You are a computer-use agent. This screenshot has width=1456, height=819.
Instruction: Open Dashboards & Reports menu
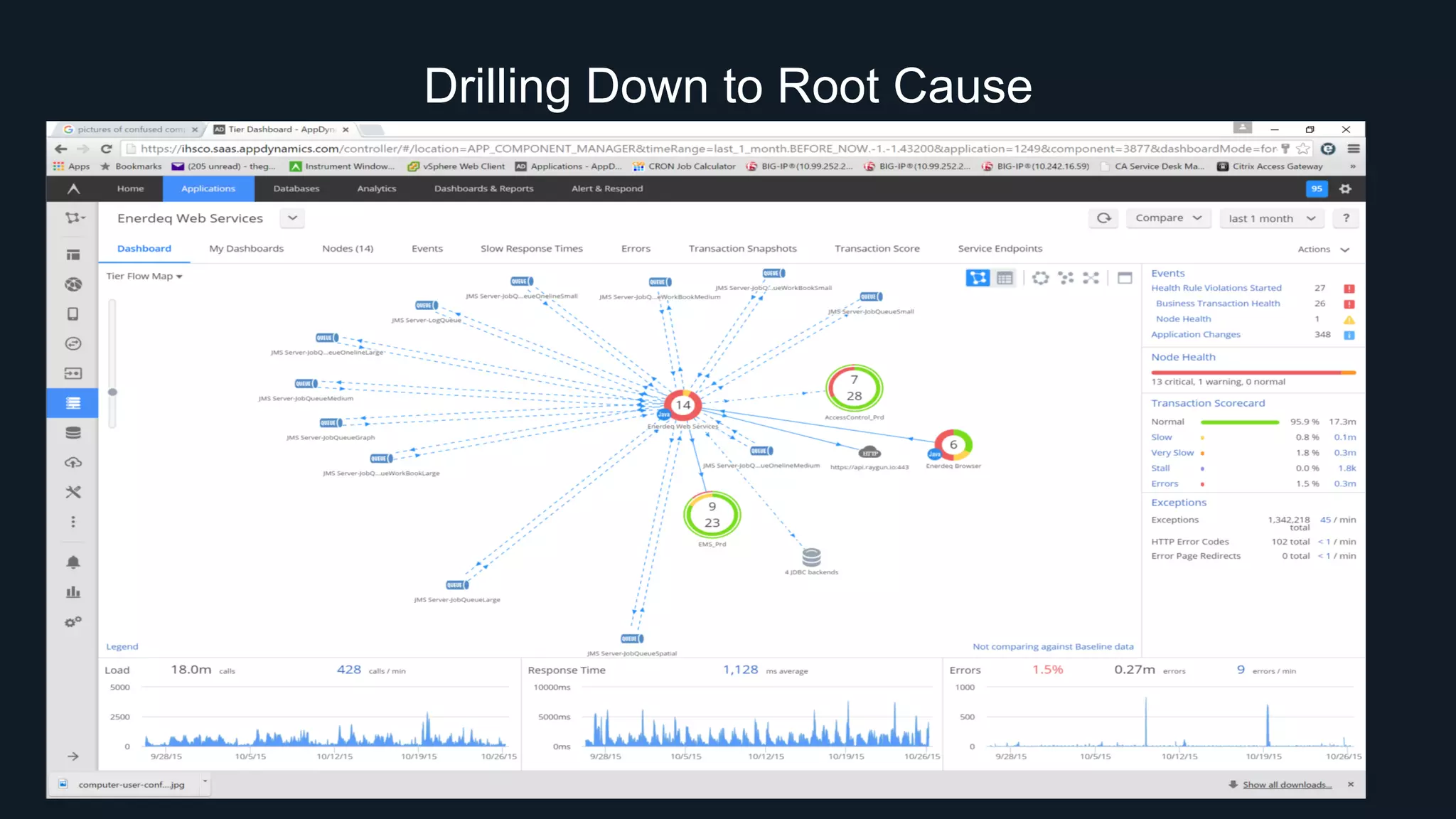pos(484,188)
